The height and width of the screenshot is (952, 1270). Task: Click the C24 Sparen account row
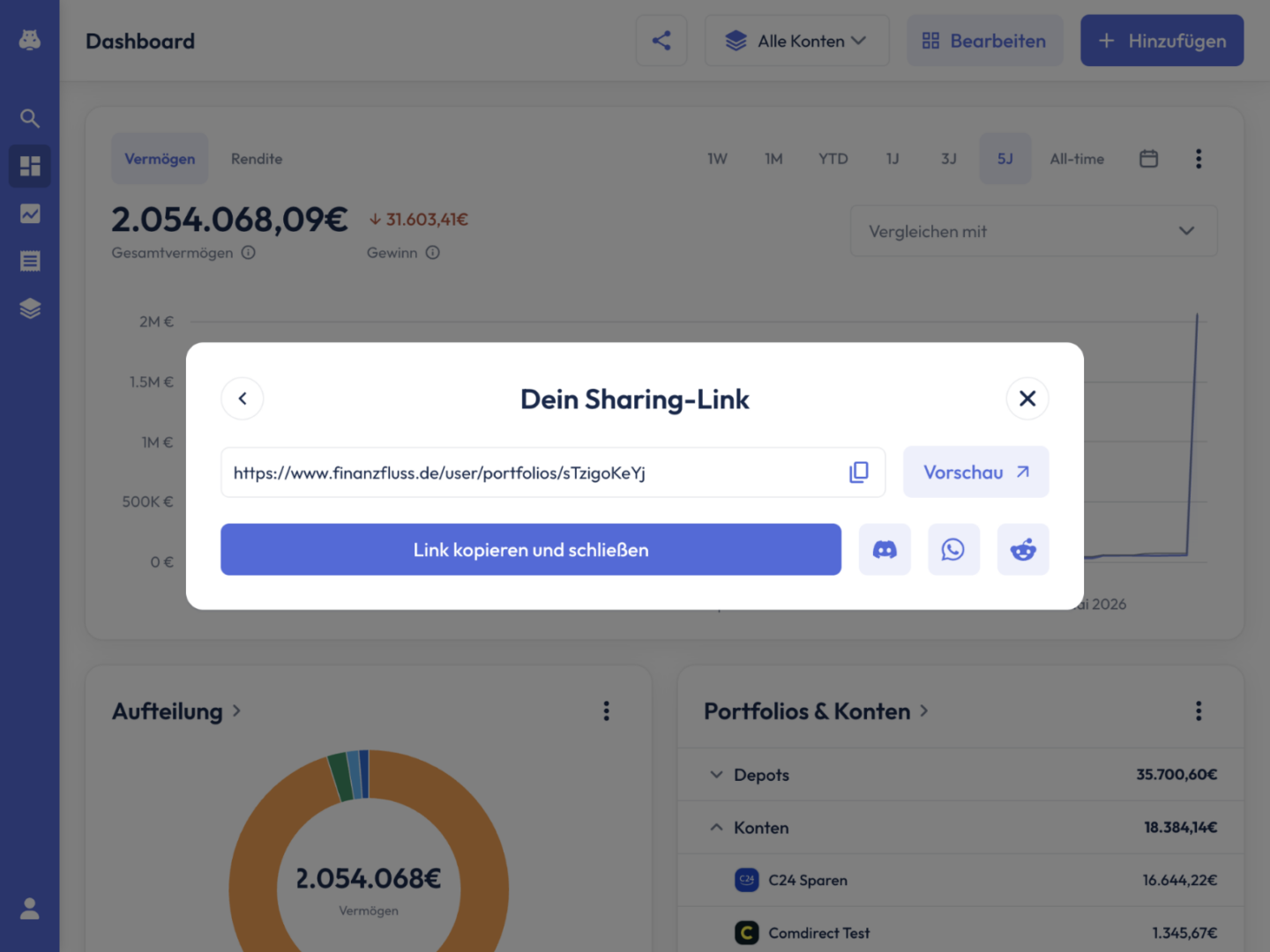coord(961,880)
